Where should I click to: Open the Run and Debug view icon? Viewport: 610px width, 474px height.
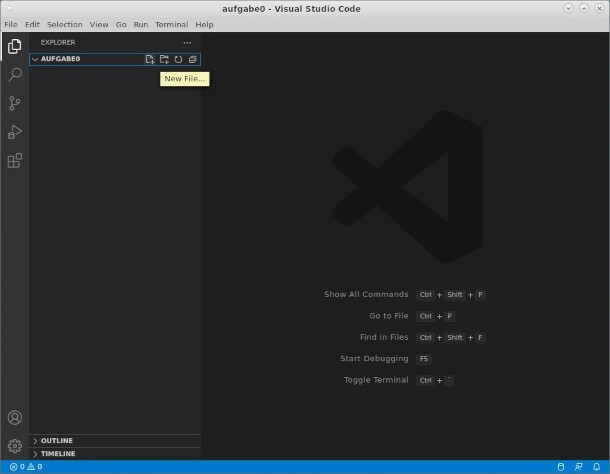point(14,132)
